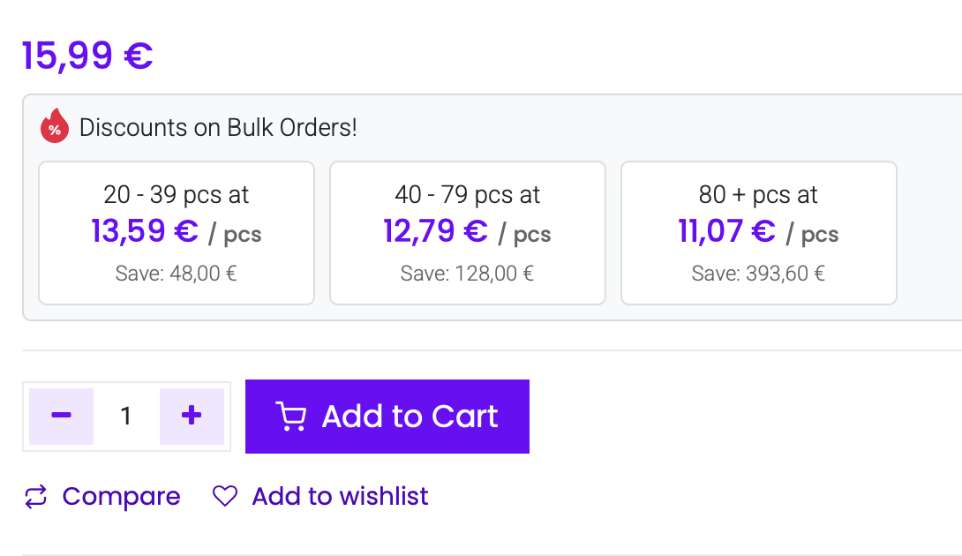962x556 pixels.
Task: Click the minus quantity button
Action: click(x=61, y=416)
